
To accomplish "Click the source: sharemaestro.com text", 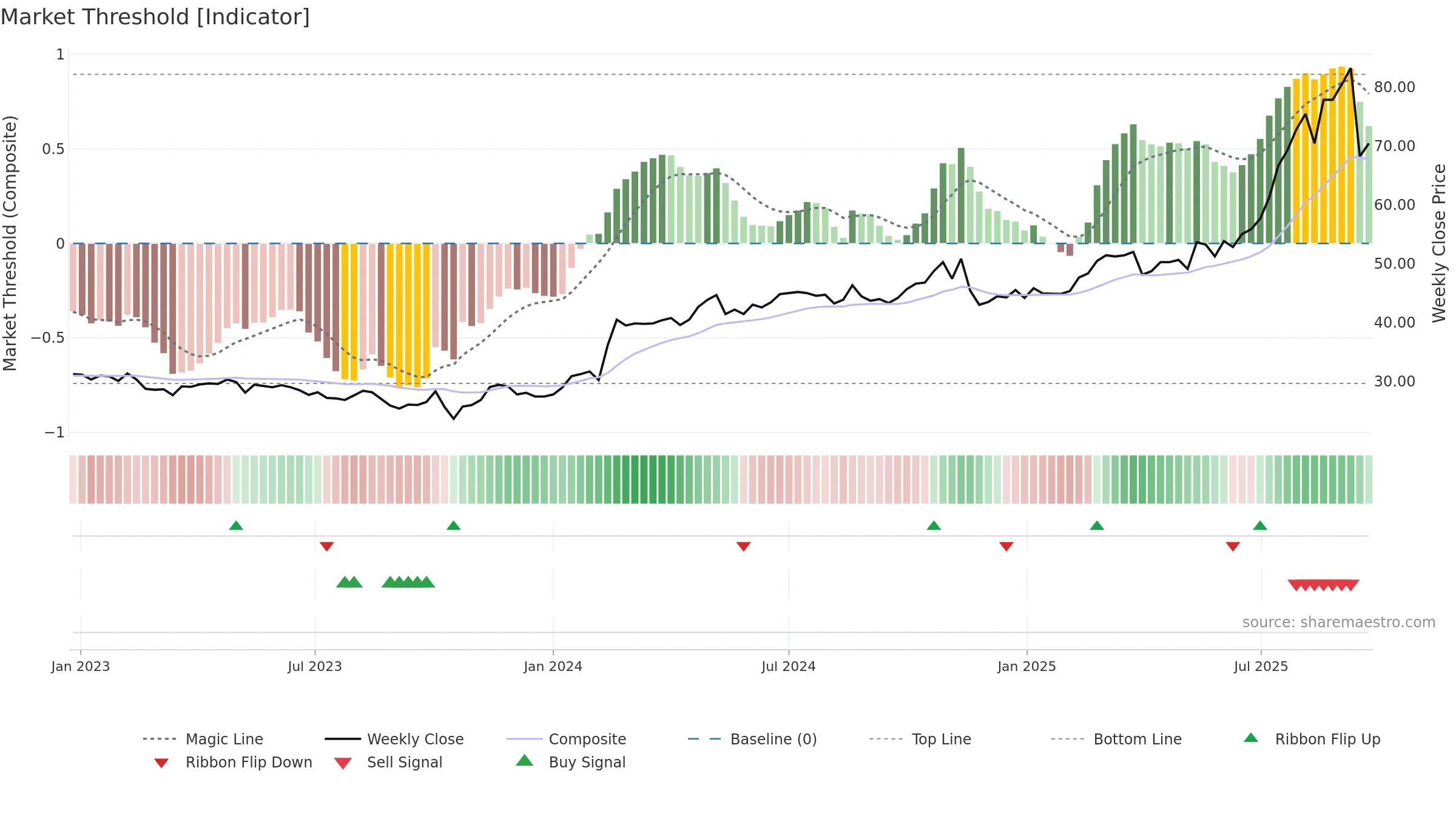I will [1339, 622].
